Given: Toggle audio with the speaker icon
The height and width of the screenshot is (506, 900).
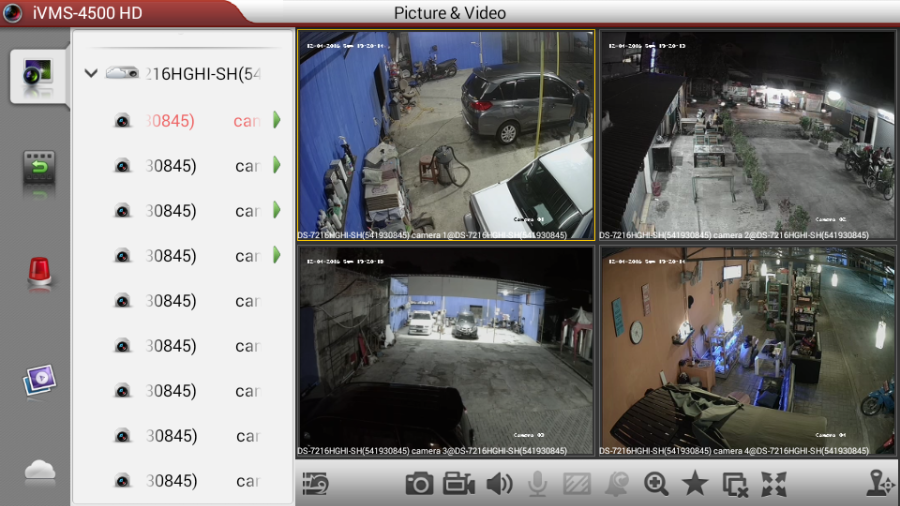Looking at the screenshot, I should [498, 484].
